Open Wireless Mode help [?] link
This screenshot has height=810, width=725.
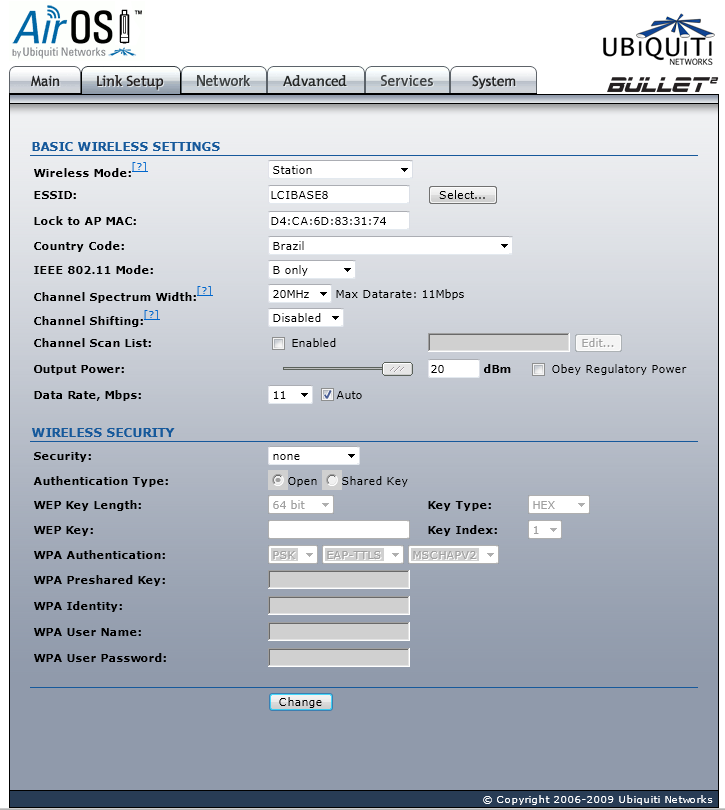click(140, 167)
